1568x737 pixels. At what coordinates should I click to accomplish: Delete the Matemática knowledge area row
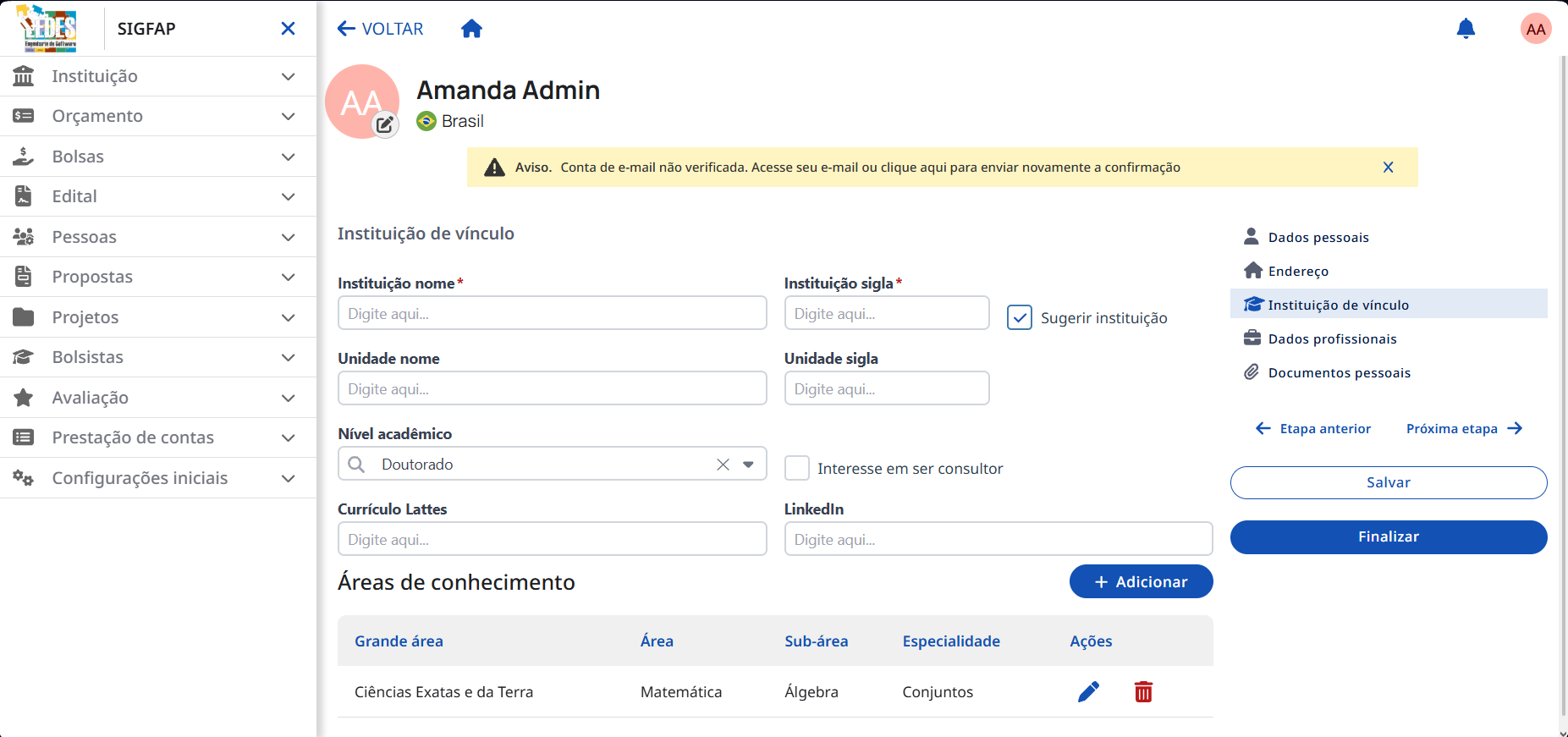click(x=1143, y=692)
